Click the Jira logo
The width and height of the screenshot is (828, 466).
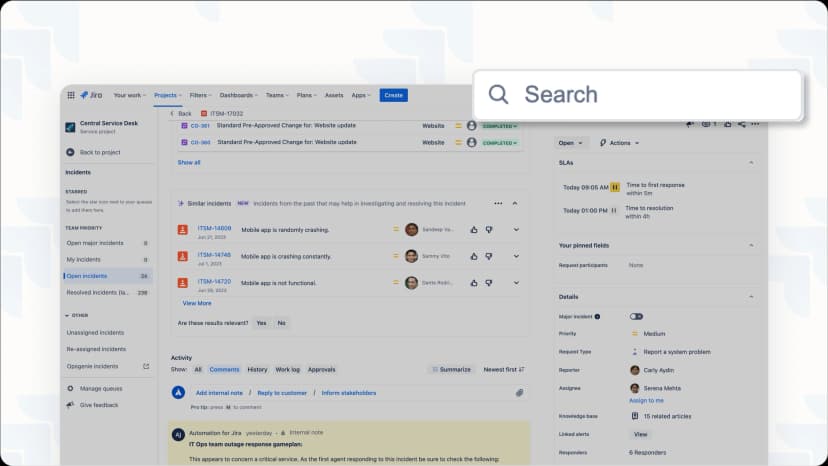(91, 95)
